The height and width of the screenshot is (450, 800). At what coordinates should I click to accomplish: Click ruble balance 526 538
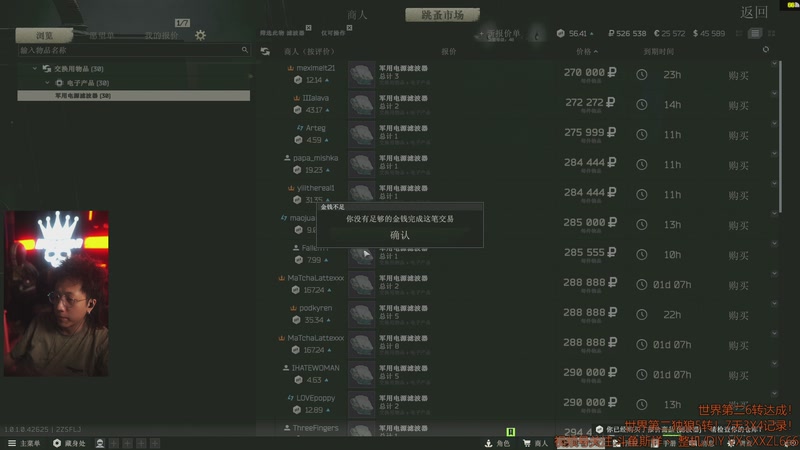point(627,33)
